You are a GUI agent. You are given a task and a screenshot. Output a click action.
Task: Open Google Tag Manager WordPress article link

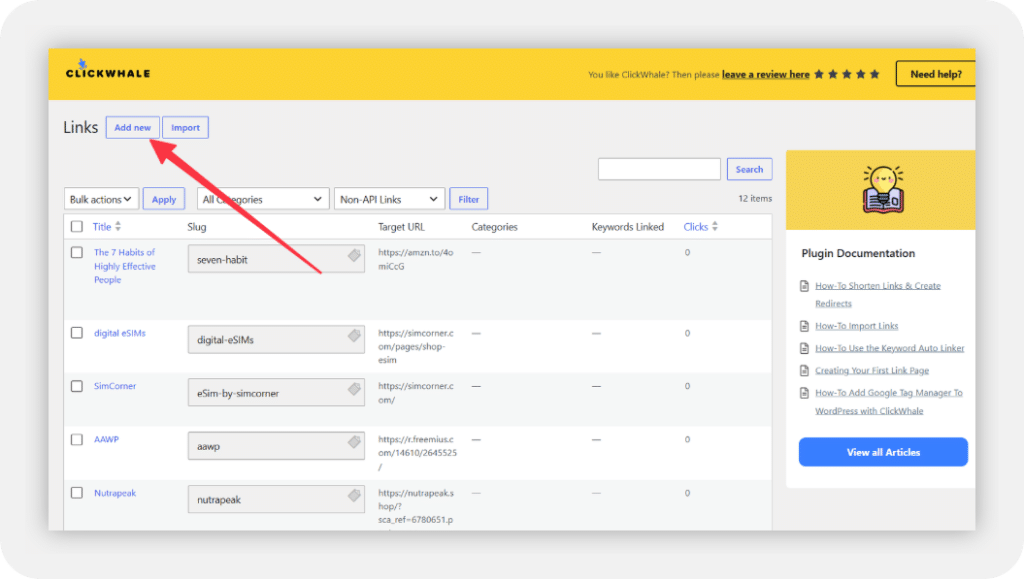889,401
